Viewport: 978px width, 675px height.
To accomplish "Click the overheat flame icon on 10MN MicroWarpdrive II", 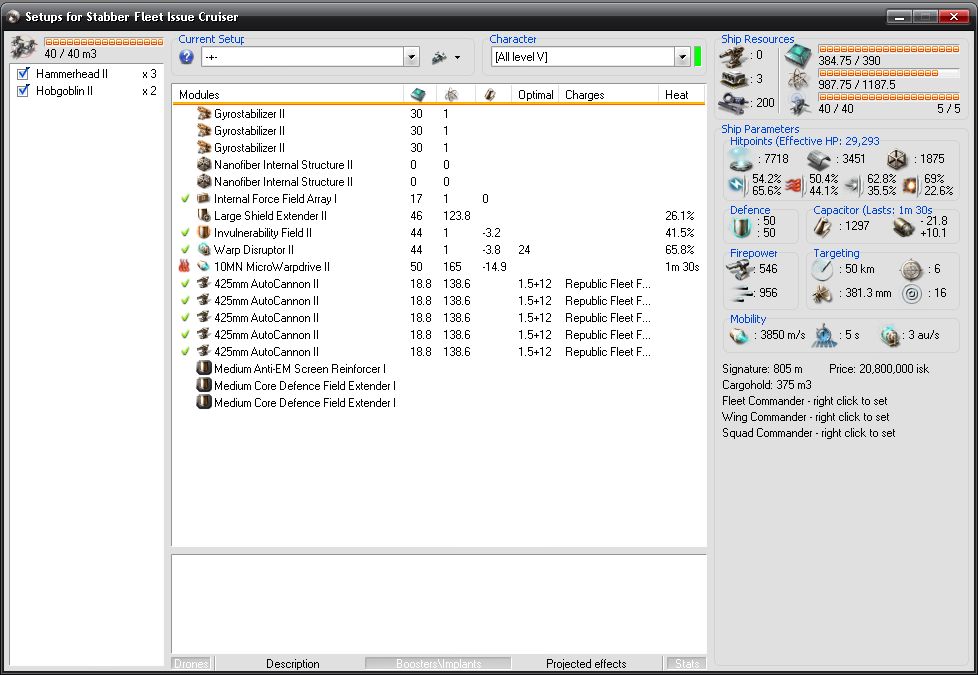I will [184, 266].
